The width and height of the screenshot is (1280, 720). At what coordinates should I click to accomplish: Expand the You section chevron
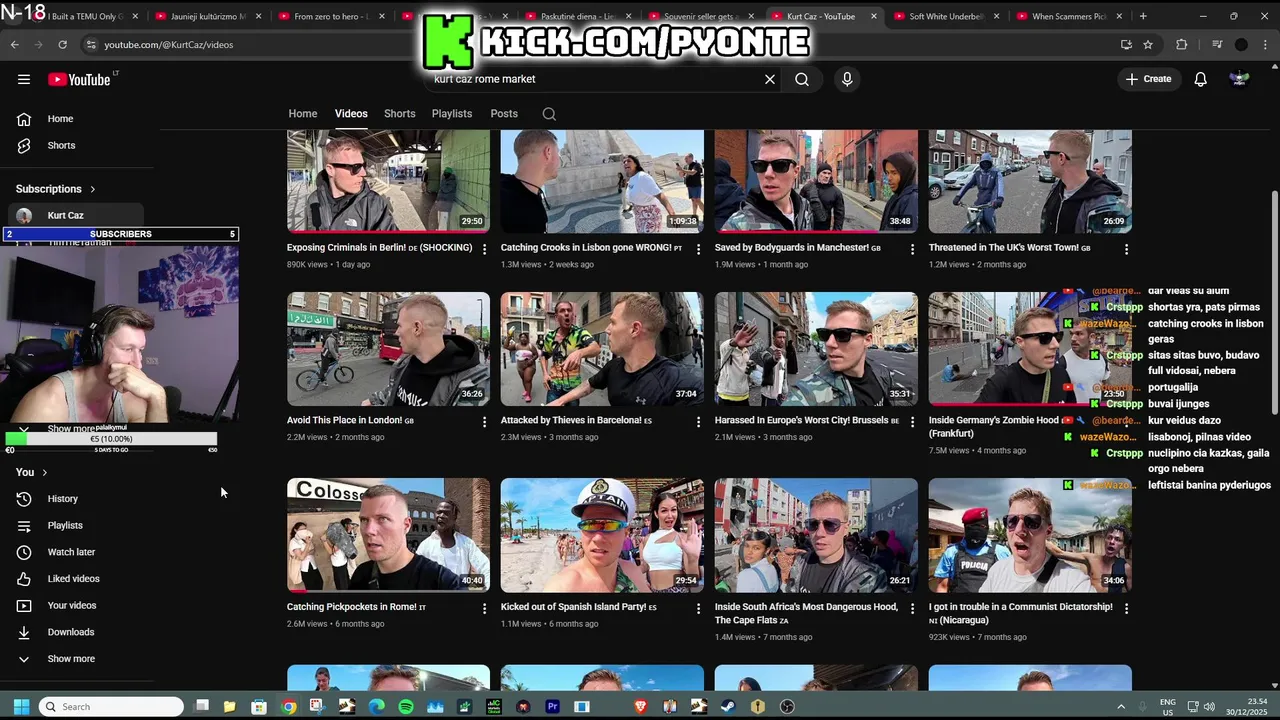44,472
